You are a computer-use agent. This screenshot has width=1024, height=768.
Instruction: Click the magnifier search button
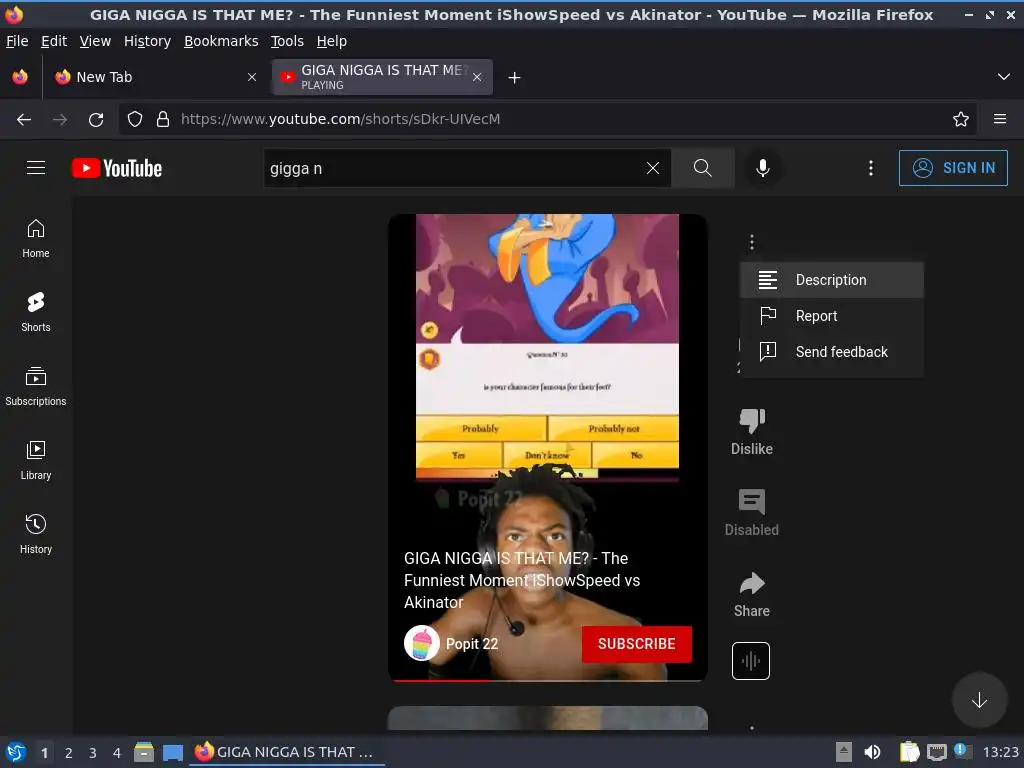click(703, 168)
